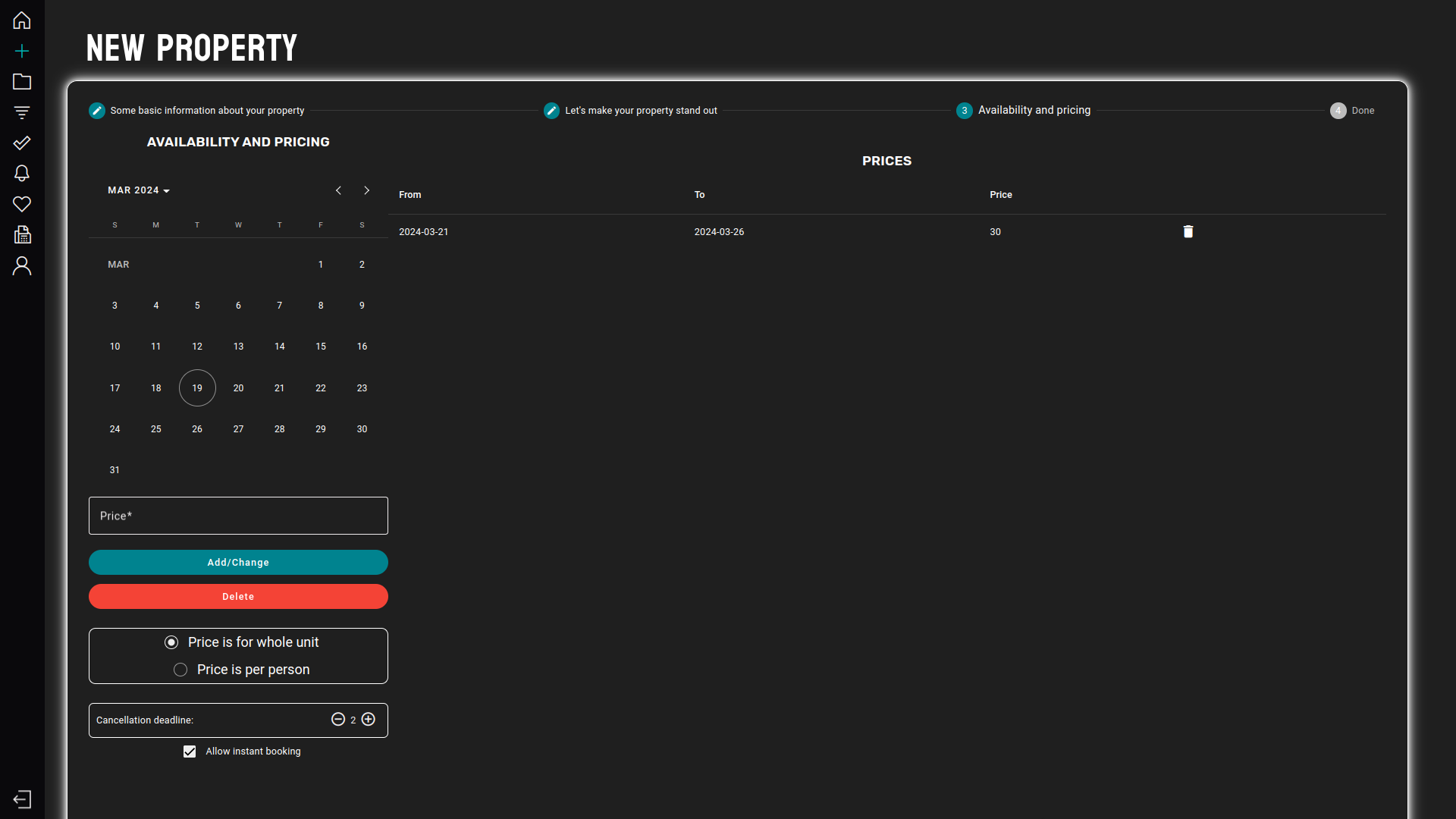Increase cancellation deadline with plus
This screenshot has height=819, width=1456.
pos(369,720)
